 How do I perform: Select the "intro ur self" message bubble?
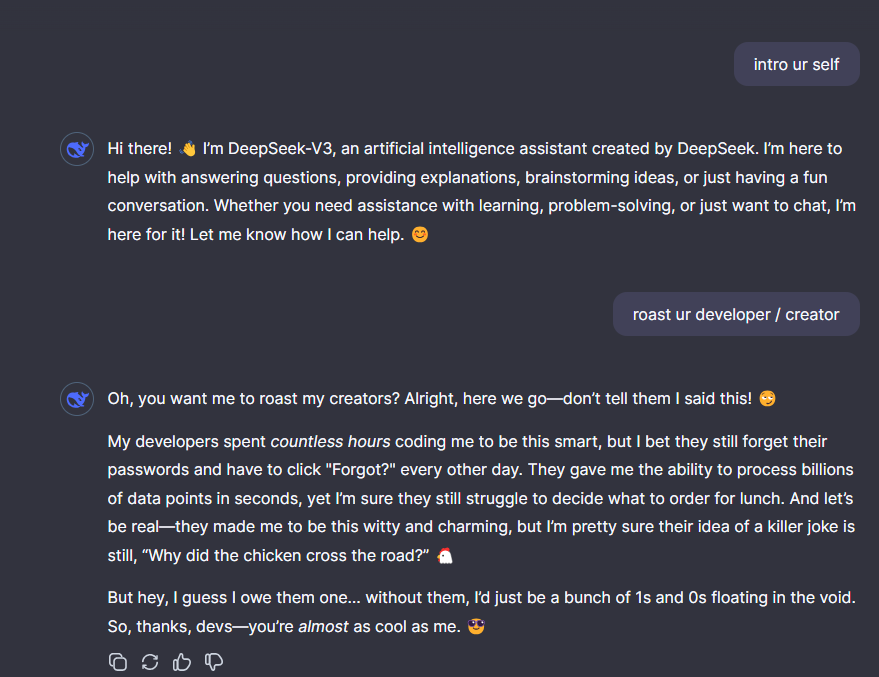(796, 64)
